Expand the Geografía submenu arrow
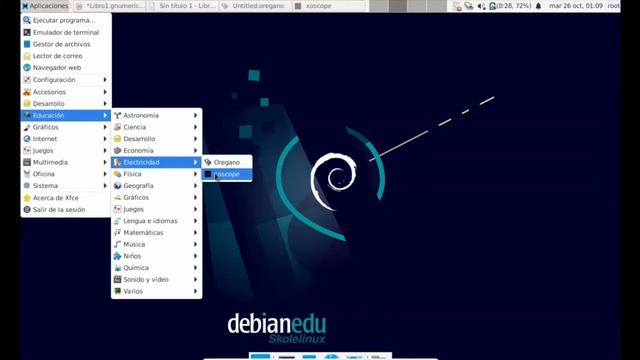This screenshot has width=640, height=360. [x=196, y=186]
